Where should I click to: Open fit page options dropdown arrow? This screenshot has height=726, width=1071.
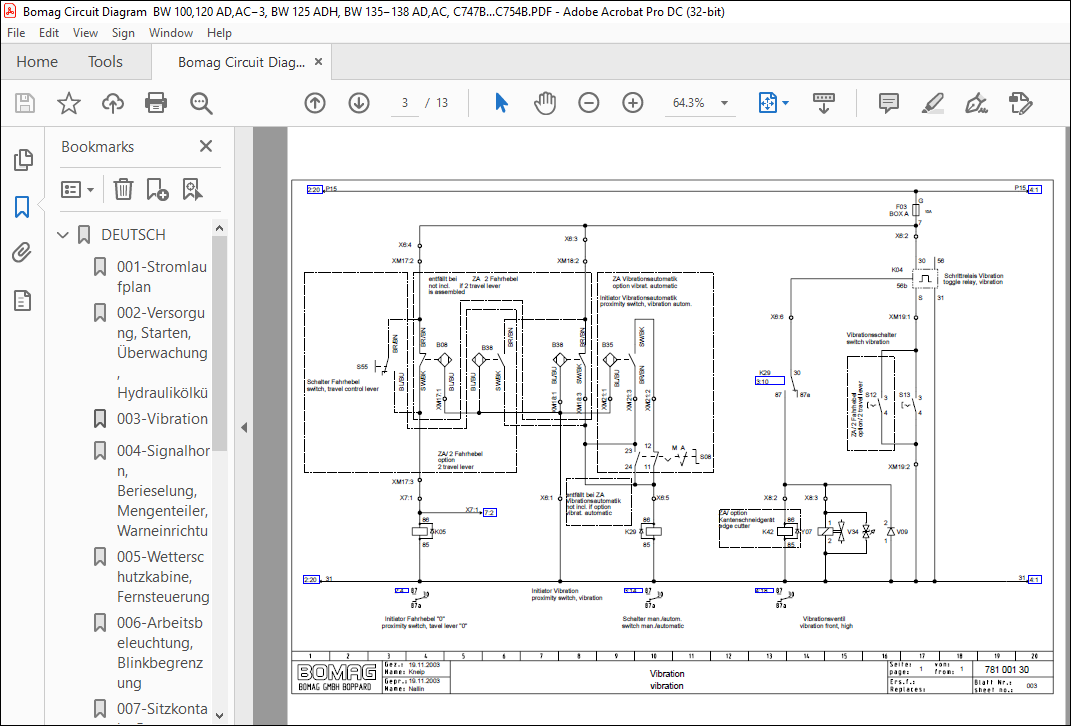pyautogui.click(x=785, y=103)
